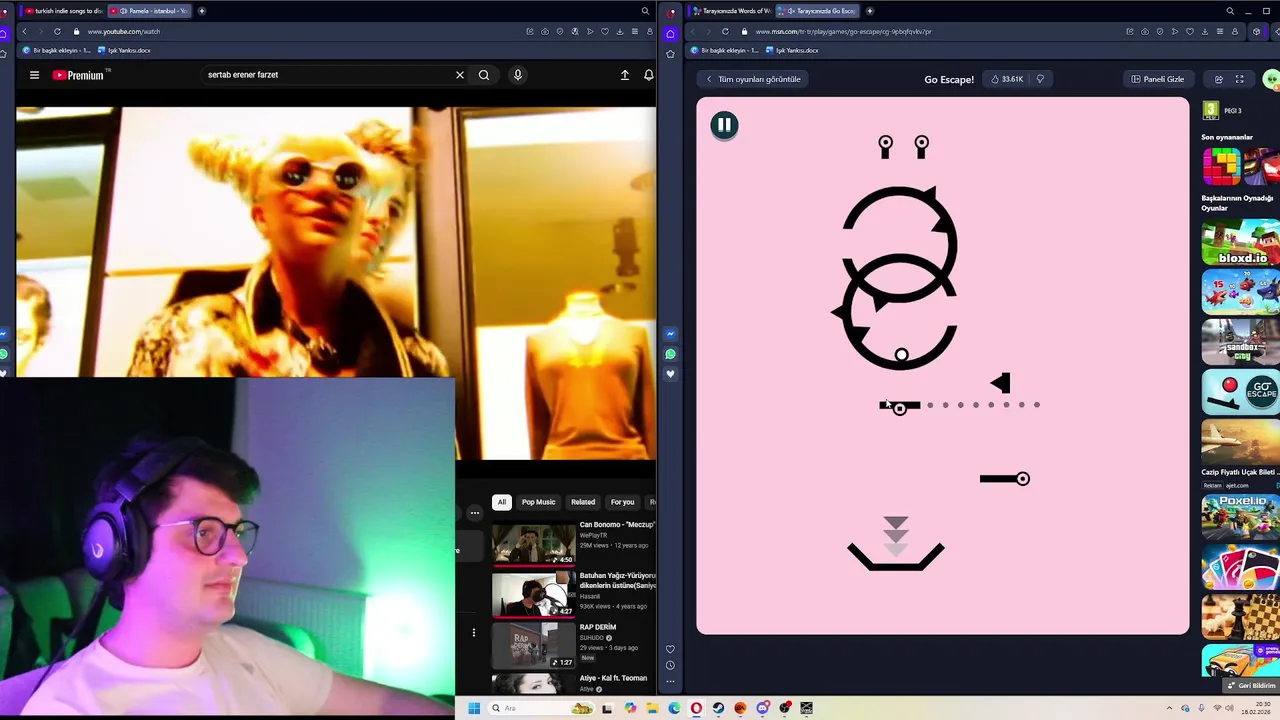
Task: Click the taskbar 'Ara' search box
Action: [541, 708]
